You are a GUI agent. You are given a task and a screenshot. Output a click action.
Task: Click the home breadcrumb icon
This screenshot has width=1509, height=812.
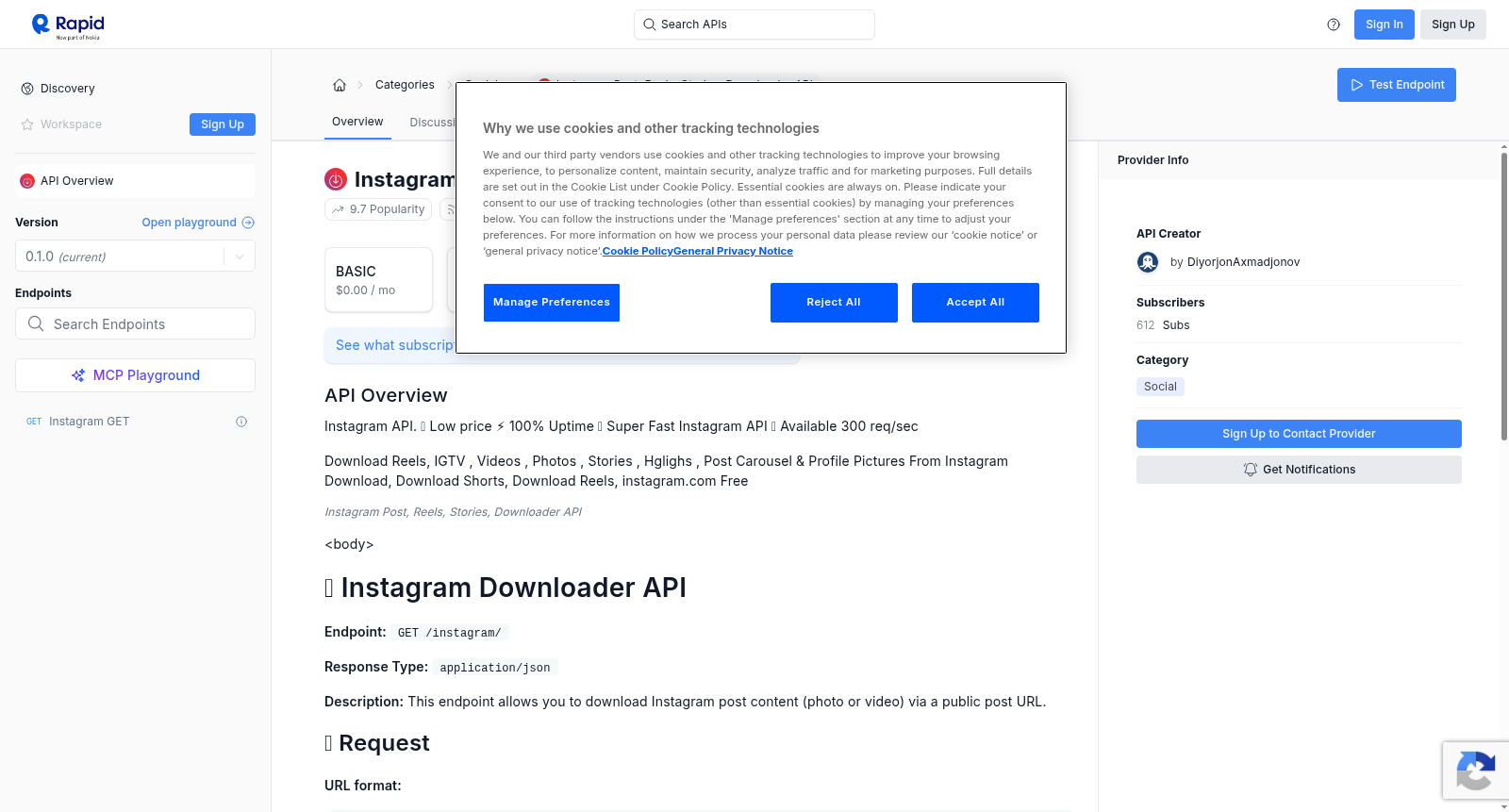click(340, 85)
